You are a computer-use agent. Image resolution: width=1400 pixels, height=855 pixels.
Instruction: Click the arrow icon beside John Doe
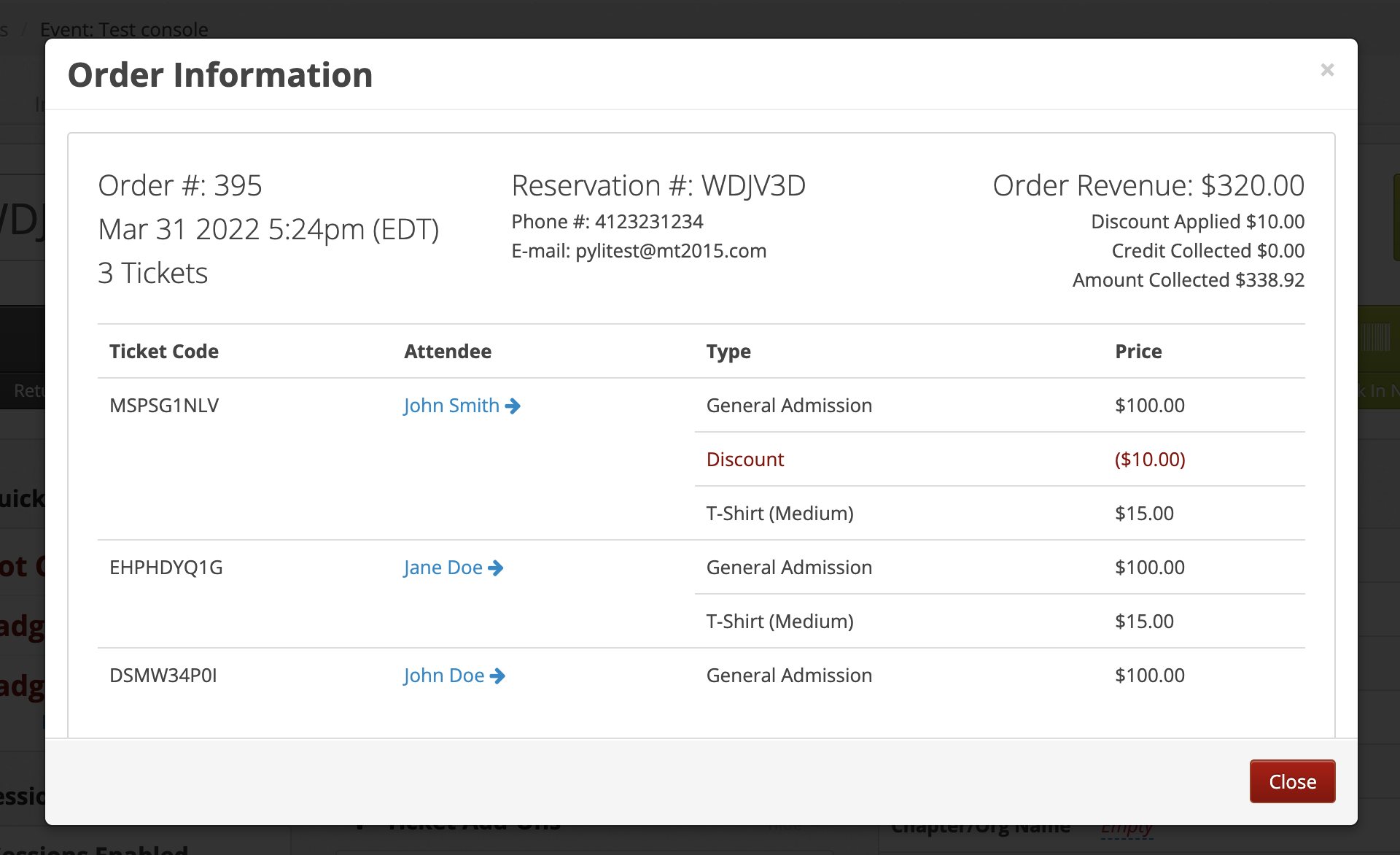pos(497,676)
